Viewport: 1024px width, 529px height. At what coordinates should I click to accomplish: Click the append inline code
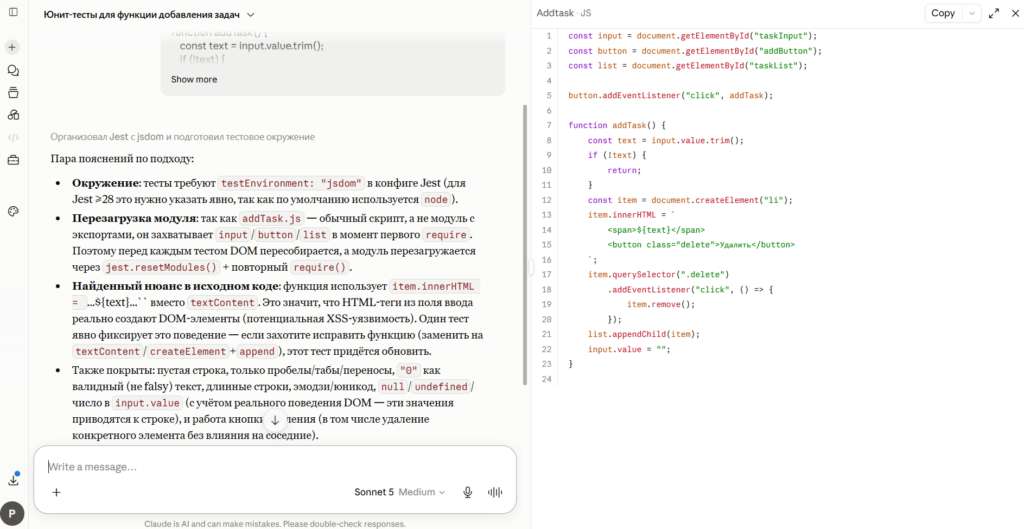[257, 351]
